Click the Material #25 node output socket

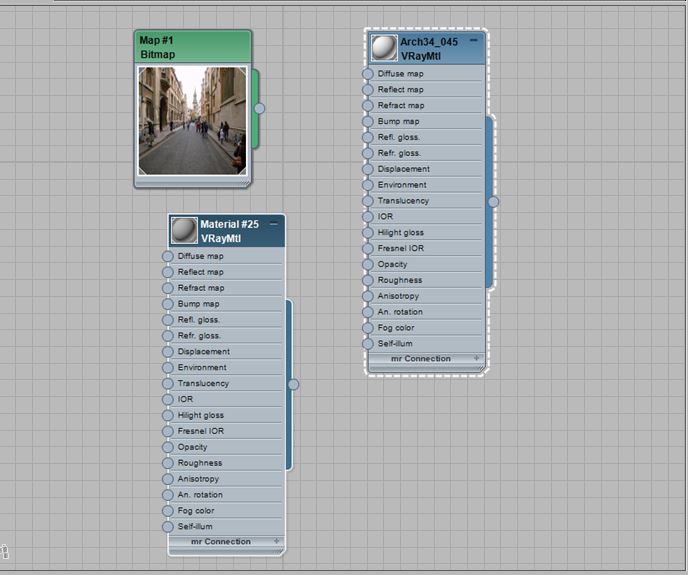point(293,385)
